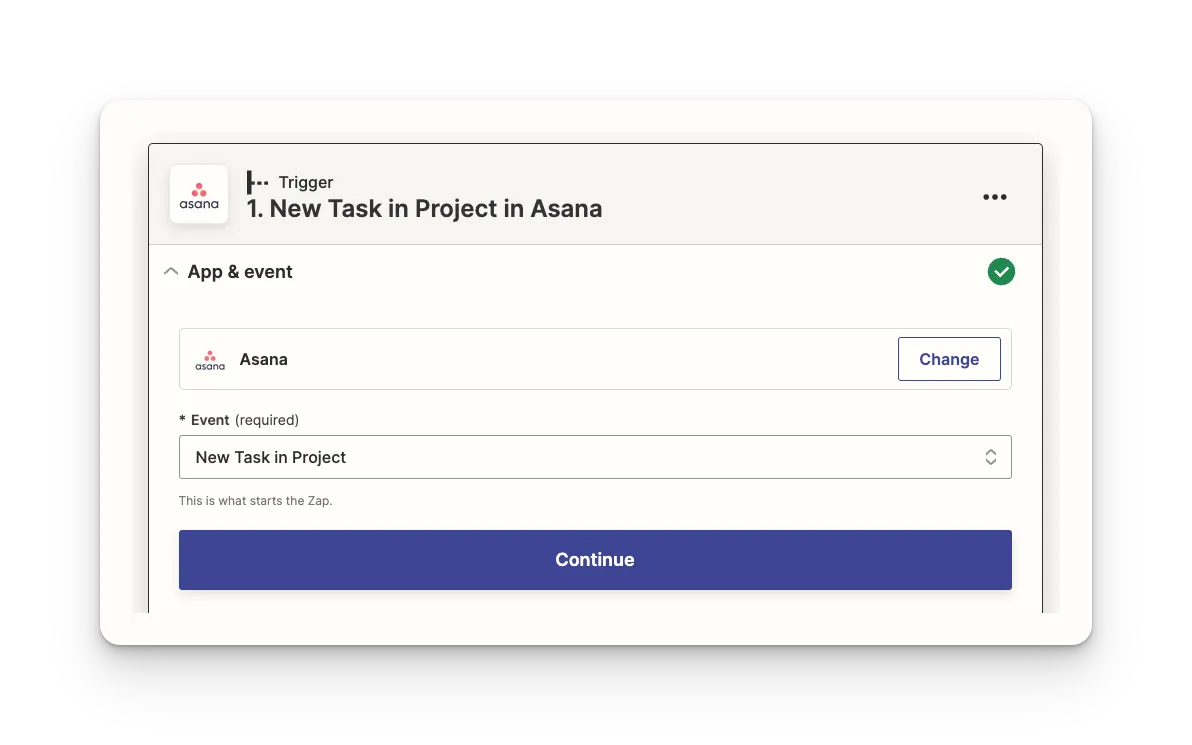
Task: Click the helper text This is what starts the Zap
Action: click(x=255, y=501)
